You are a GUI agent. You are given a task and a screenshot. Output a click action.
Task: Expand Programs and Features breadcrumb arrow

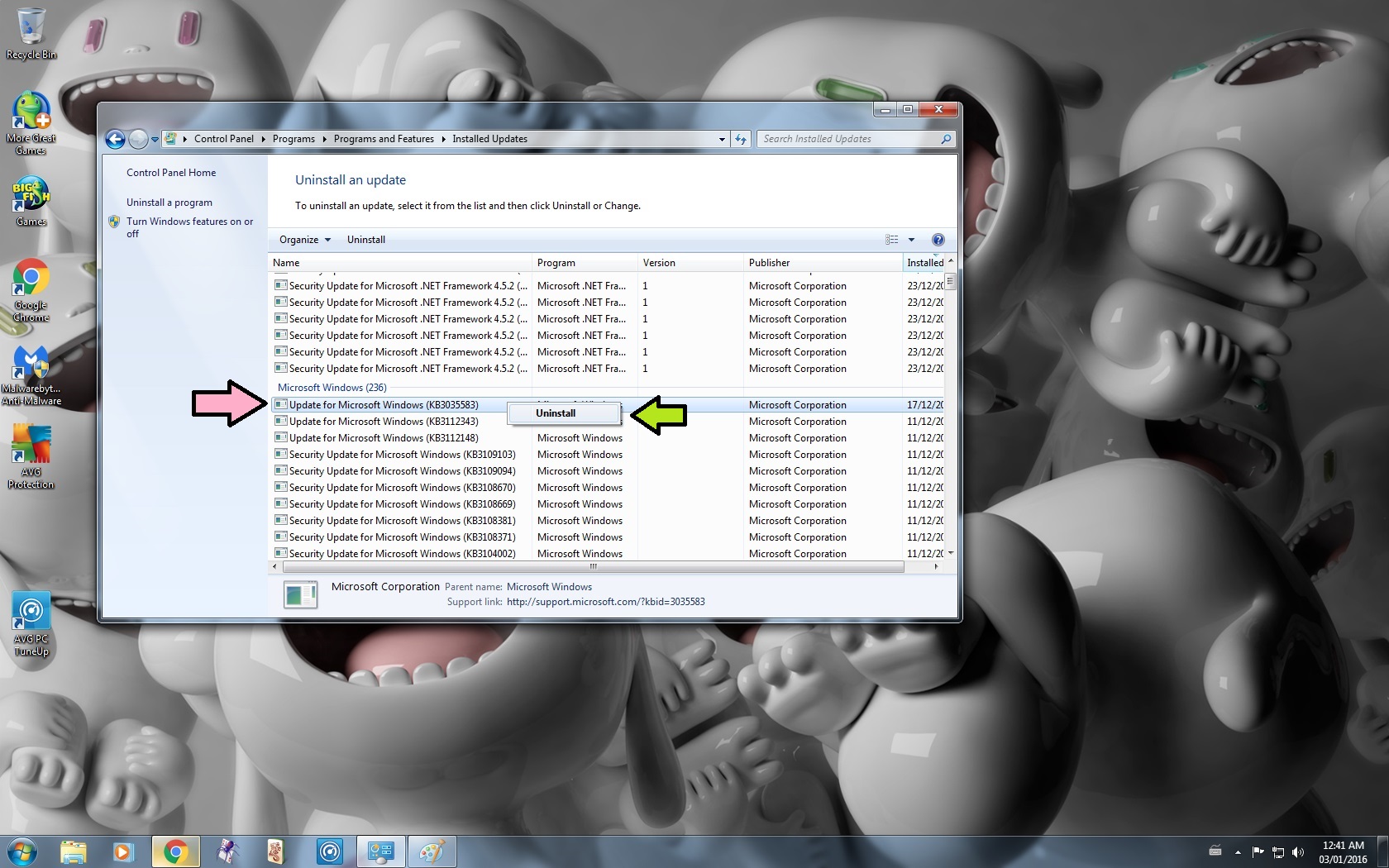[x=443, y=139]
